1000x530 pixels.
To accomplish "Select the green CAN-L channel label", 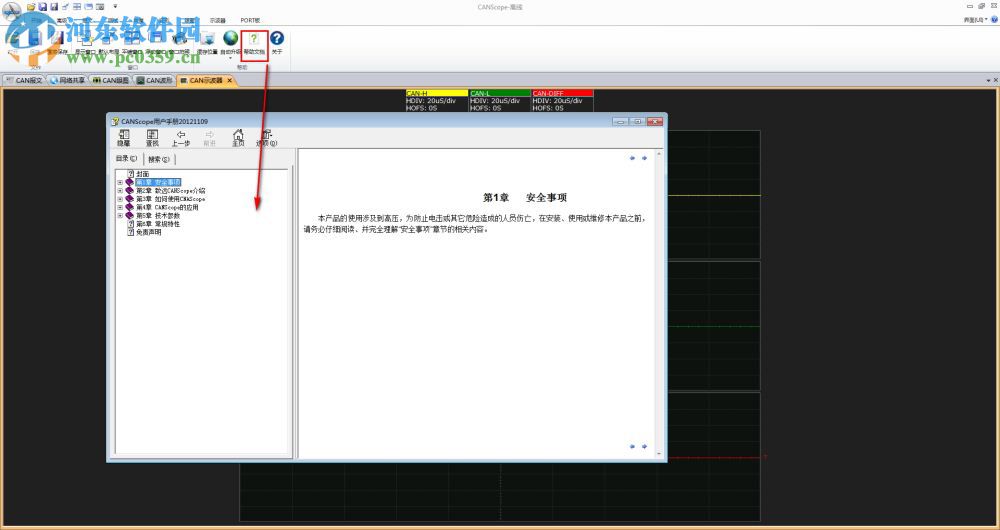I will click(x=500, y=93).
